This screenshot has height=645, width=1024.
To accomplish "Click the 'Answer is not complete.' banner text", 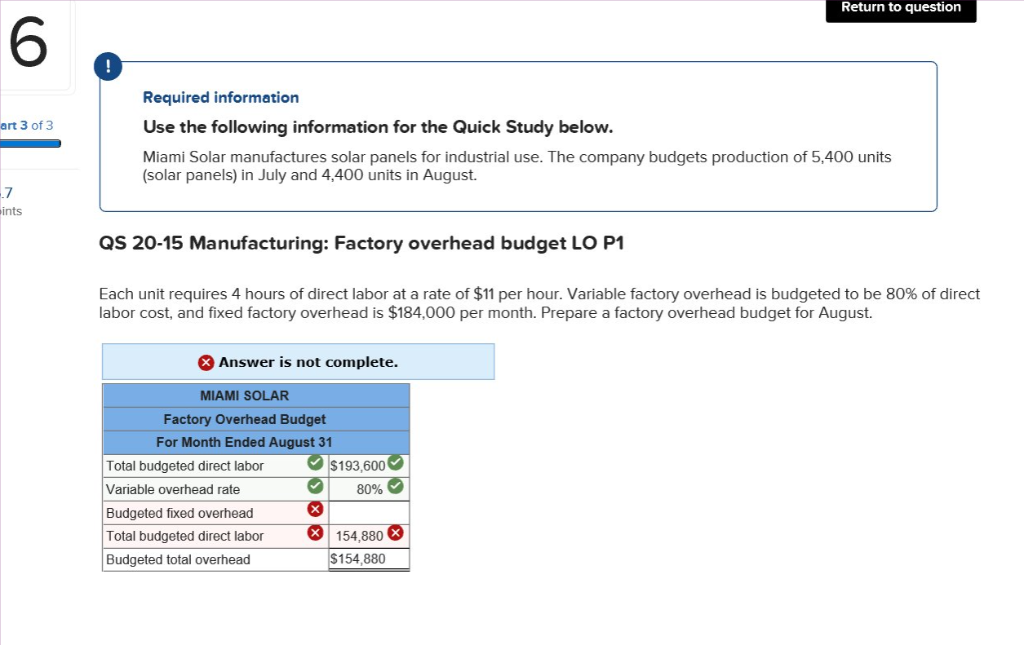I will click(x=308, y=362).
